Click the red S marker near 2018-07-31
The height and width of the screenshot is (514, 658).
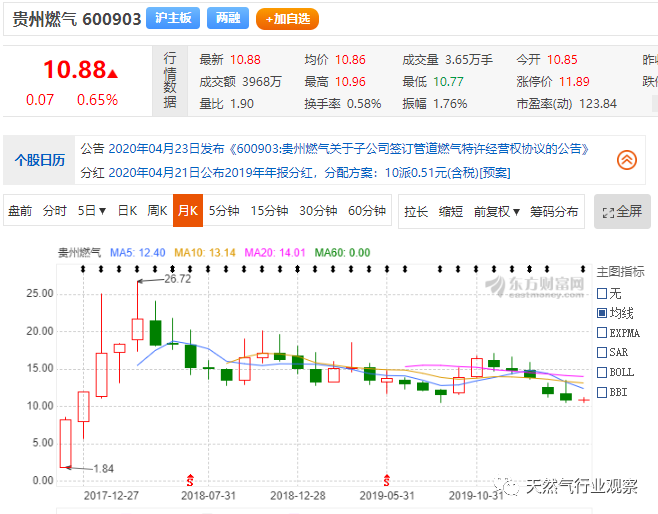tap(190, 477)
